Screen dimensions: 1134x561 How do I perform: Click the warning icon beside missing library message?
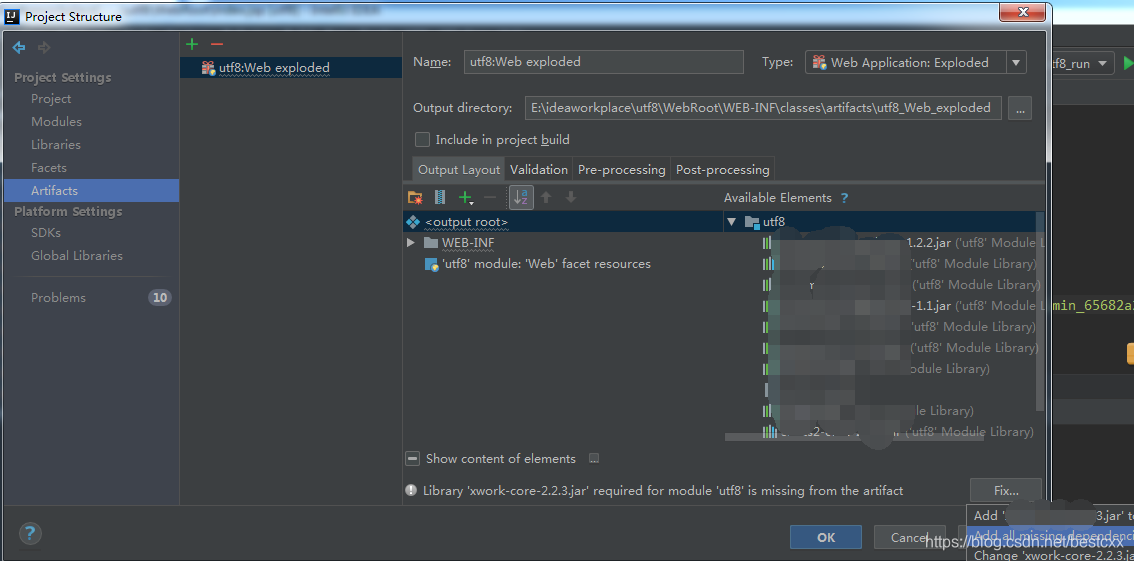tap(411, 491)
